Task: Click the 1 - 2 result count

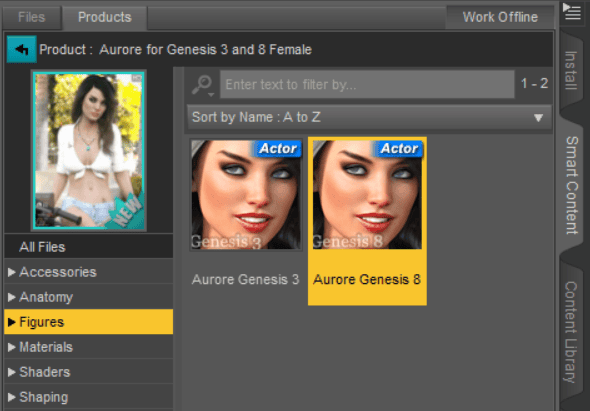Action: pyautogui.click(x=534, y=84)
